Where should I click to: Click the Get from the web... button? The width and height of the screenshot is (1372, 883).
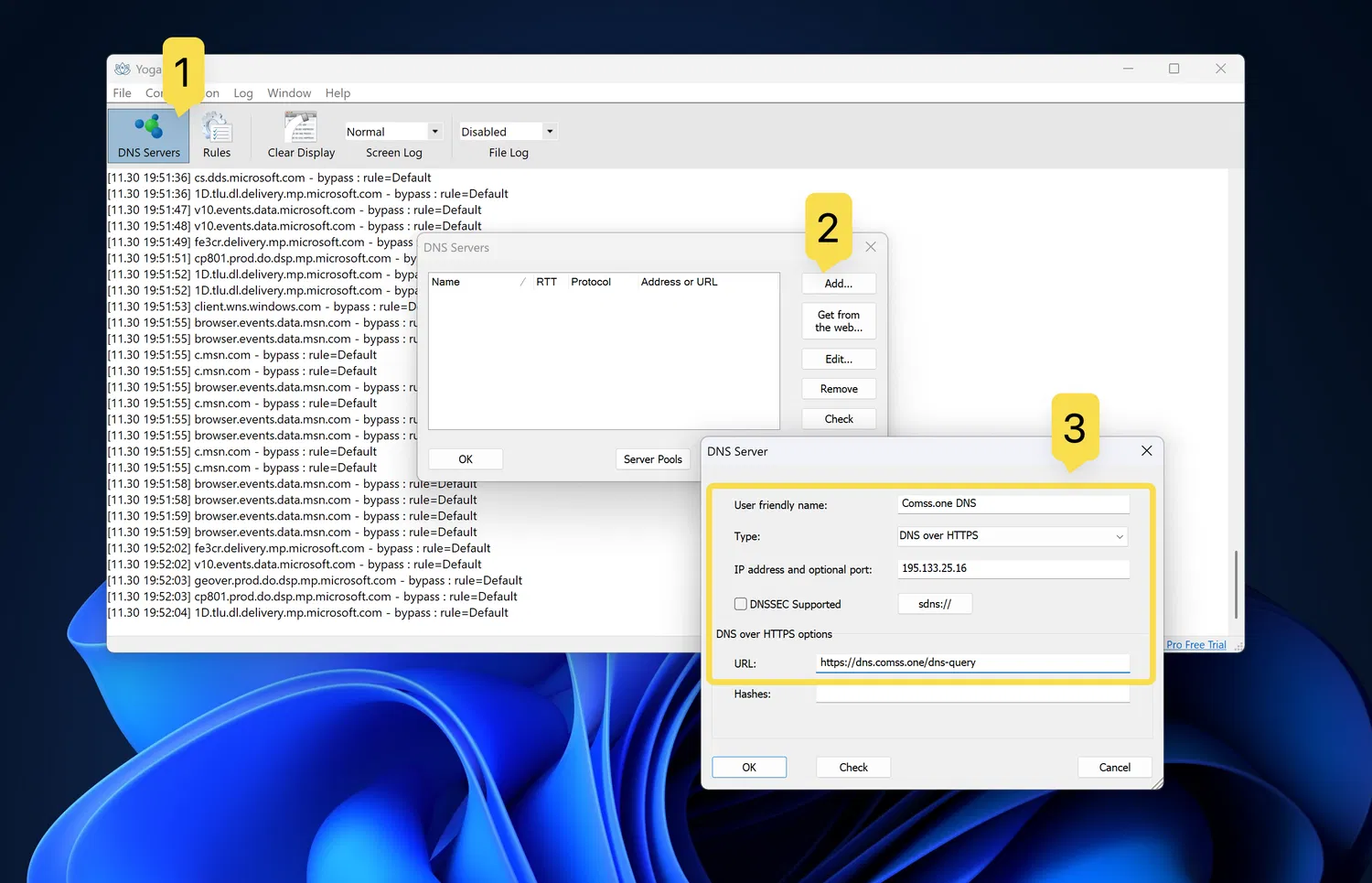coord(839,321)
